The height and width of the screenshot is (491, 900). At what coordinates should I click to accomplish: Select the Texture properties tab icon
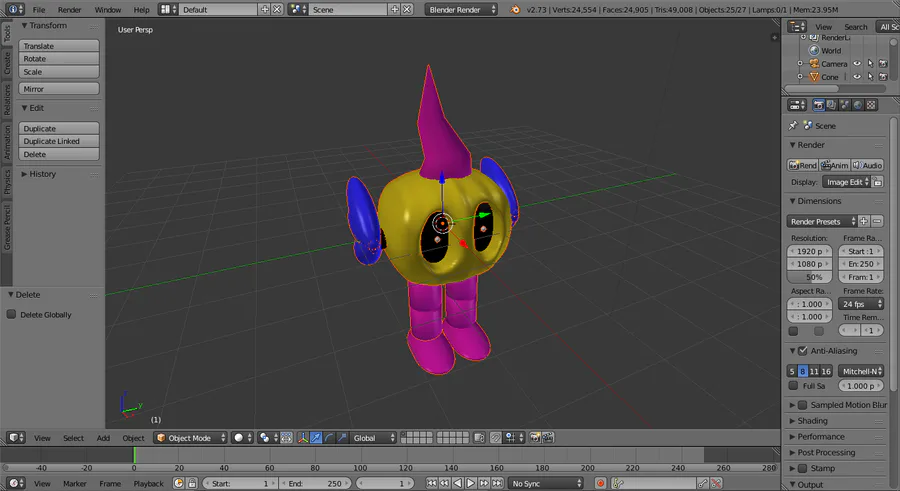tap(871, 105)
